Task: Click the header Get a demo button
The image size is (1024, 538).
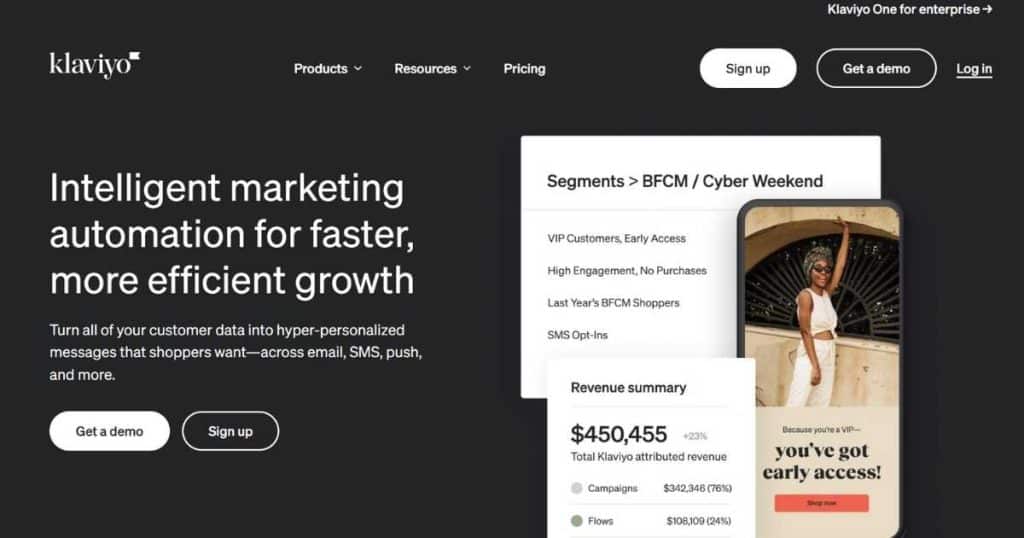Action: [876, 68]
